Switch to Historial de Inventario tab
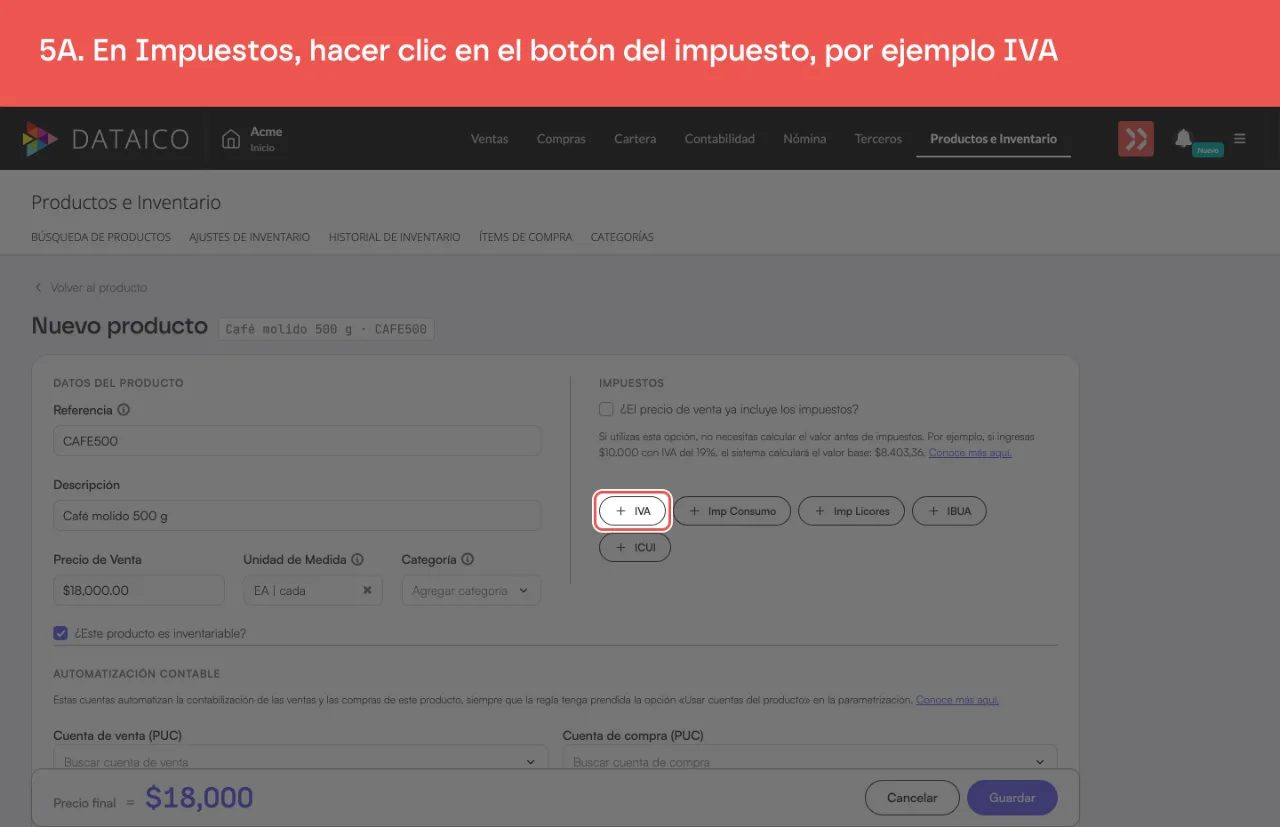Image resolution: width=1280 pixels, height=827 pixels. [395, 238]
